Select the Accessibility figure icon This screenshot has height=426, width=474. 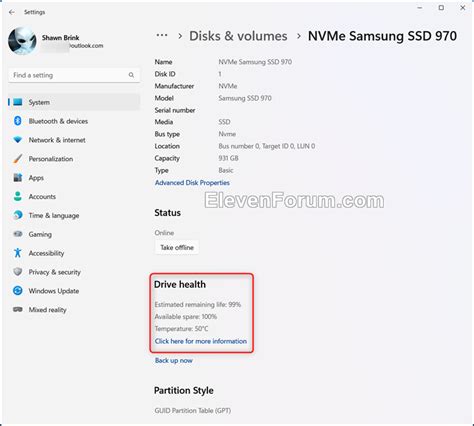tap(18, 253)
